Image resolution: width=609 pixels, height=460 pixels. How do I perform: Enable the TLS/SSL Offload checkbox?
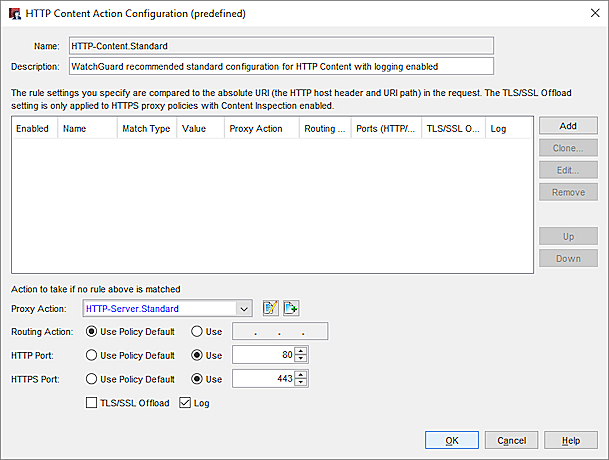click(93, 402)
